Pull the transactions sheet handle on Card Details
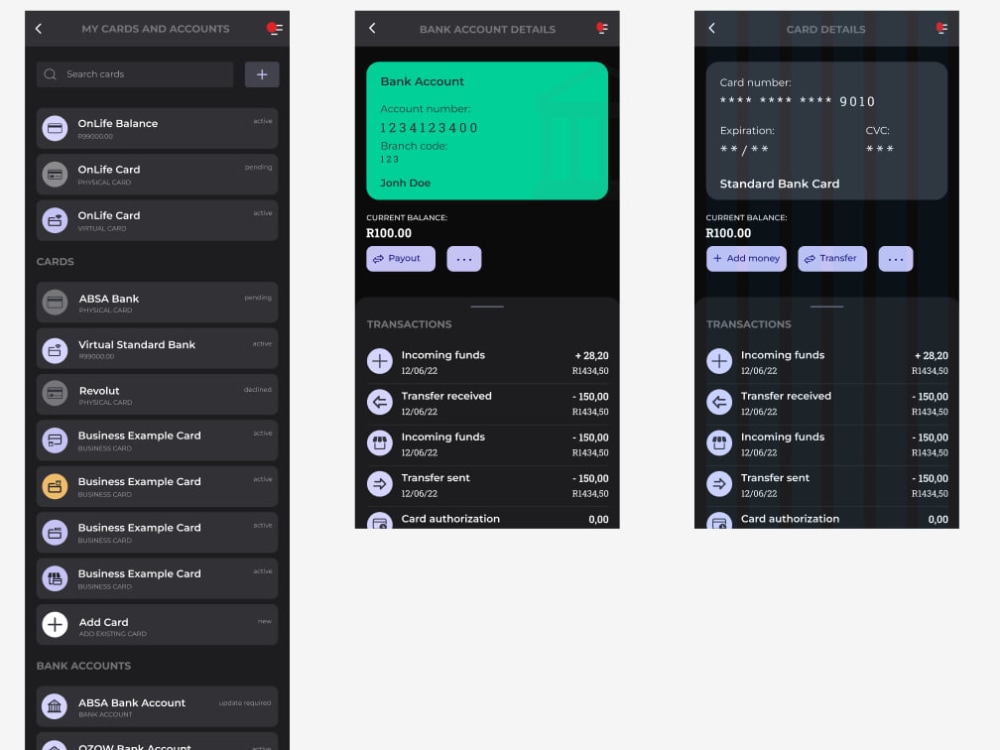 point(827,307)
